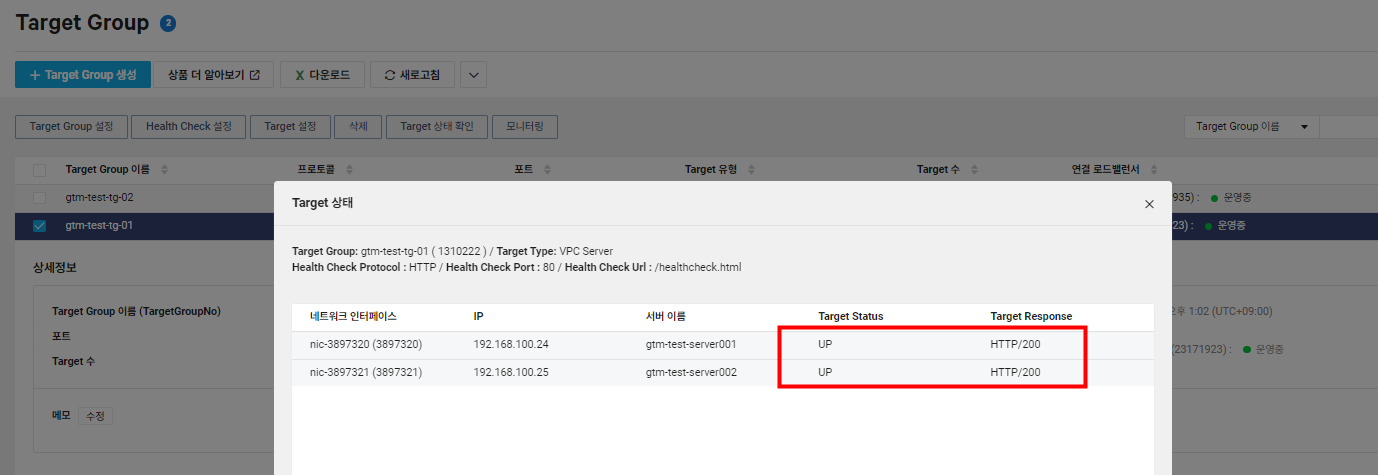The height and width of the screenshot is (475, 1378).
Task: Click IP 192.168.100.25 cell
Action: 511,372
